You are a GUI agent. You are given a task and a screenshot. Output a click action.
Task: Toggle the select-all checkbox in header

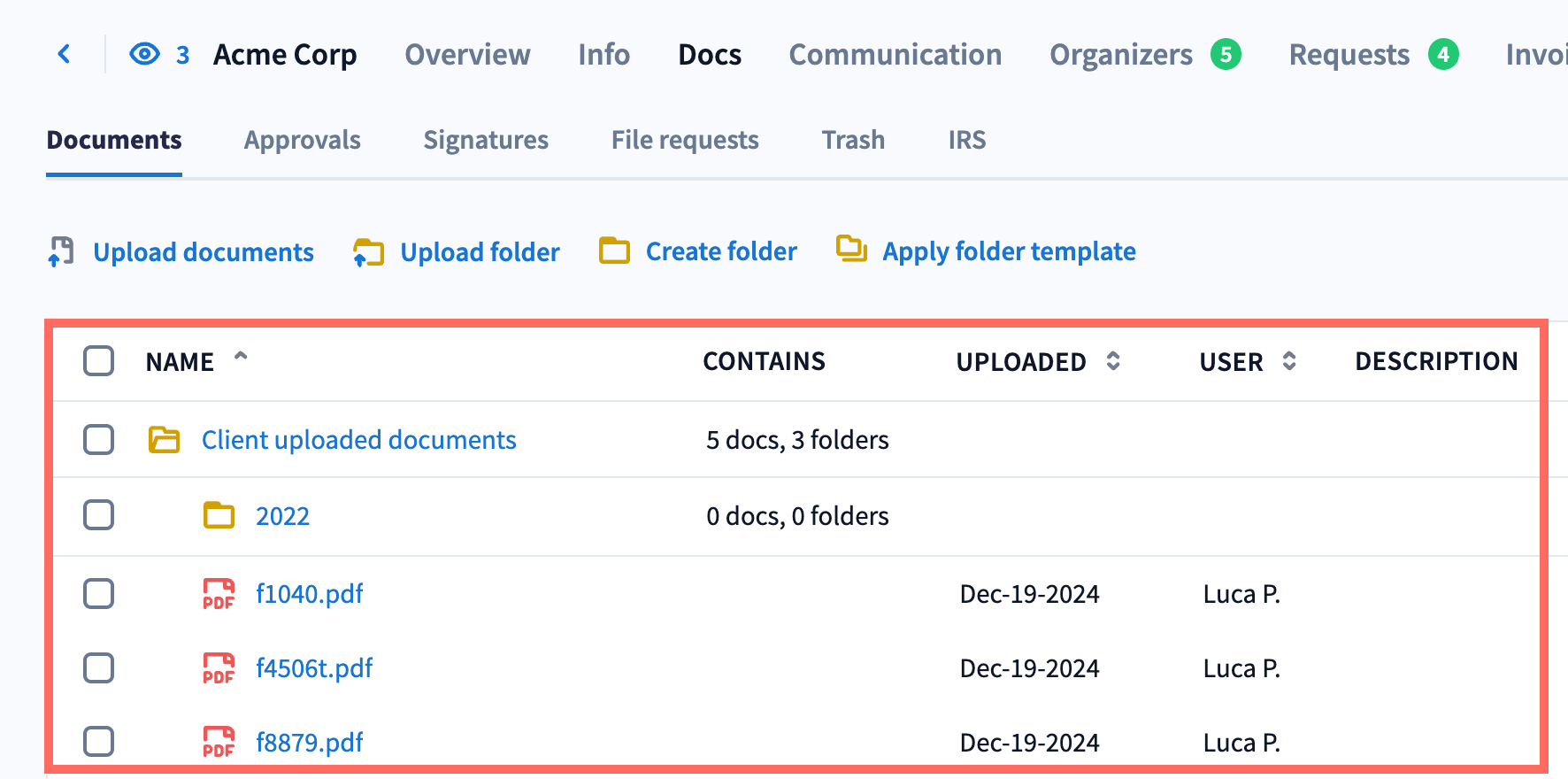point(99,361)
